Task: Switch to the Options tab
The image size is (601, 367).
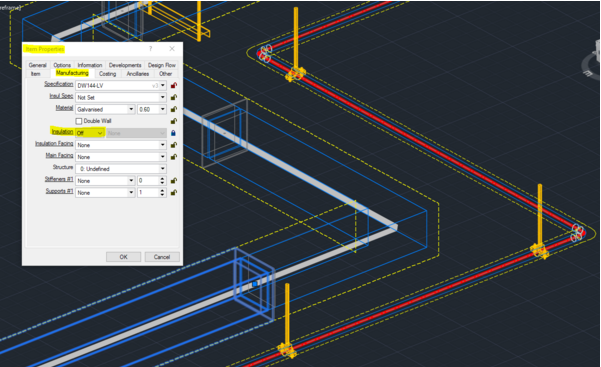Action: [62, 65]
